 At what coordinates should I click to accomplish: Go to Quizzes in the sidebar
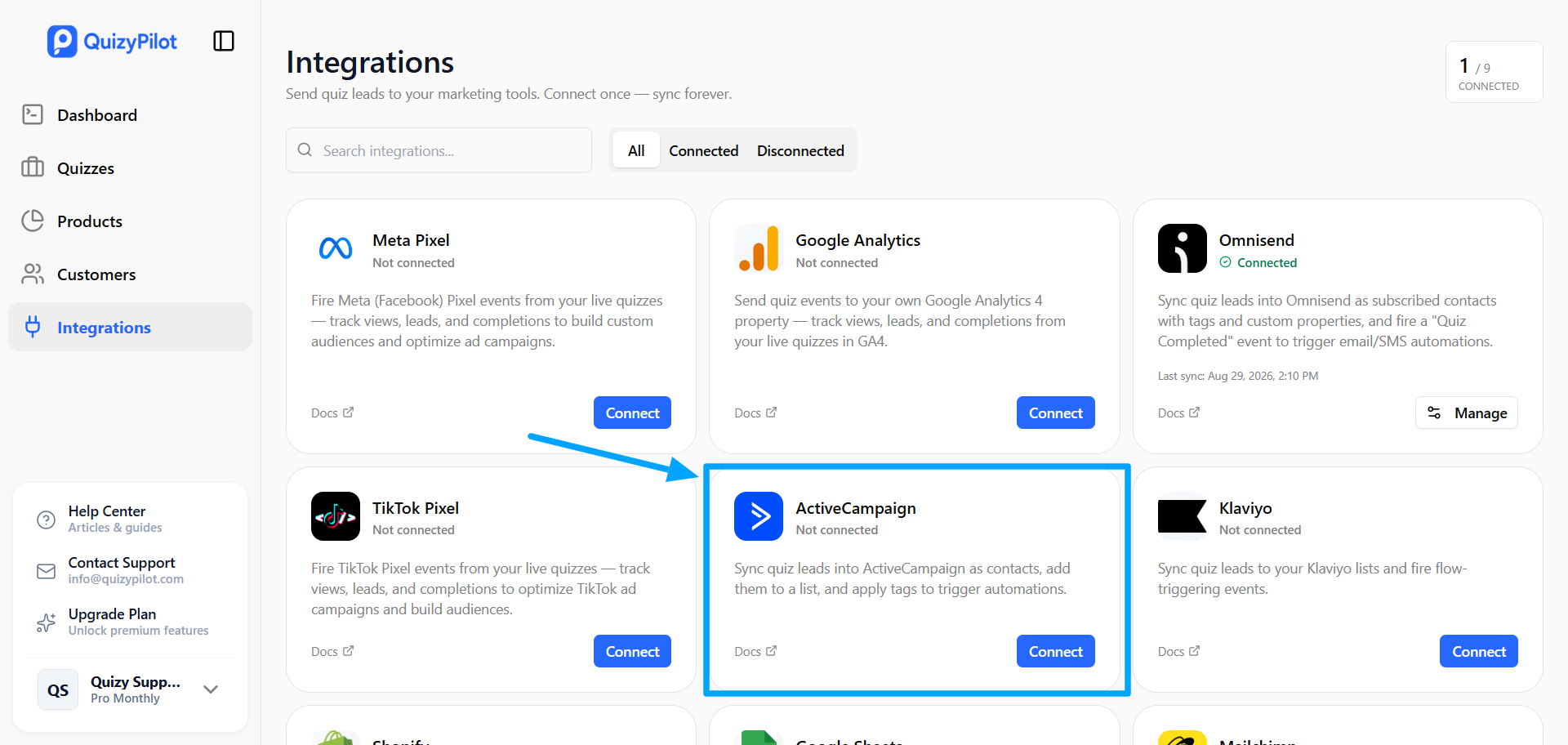[130, 167]
